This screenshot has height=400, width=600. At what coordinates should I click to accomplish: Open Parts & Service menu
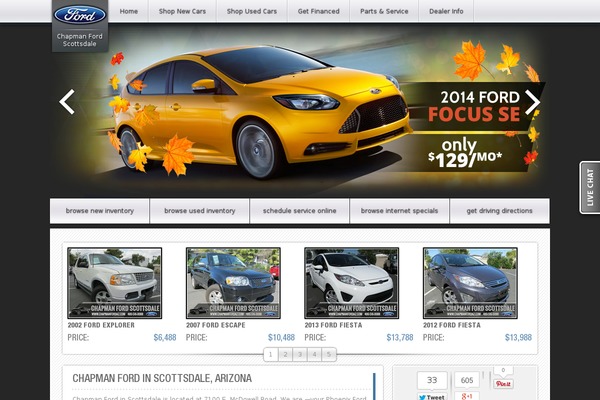pos(384,11)
